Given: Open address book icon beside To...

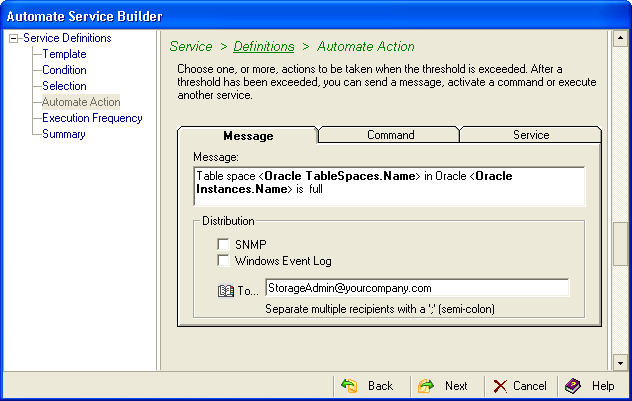Looking at the screenshot, I should (226, 291).
